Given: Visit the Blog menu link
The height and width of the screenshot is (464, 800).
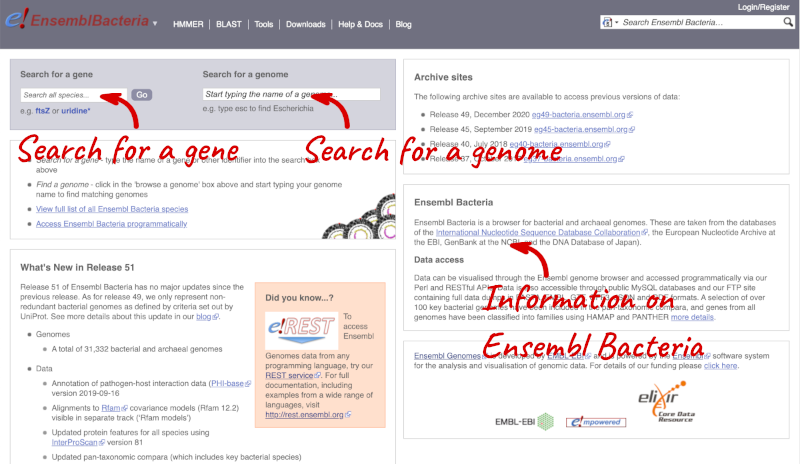Looking at the screenshot, I should [403, 24].
